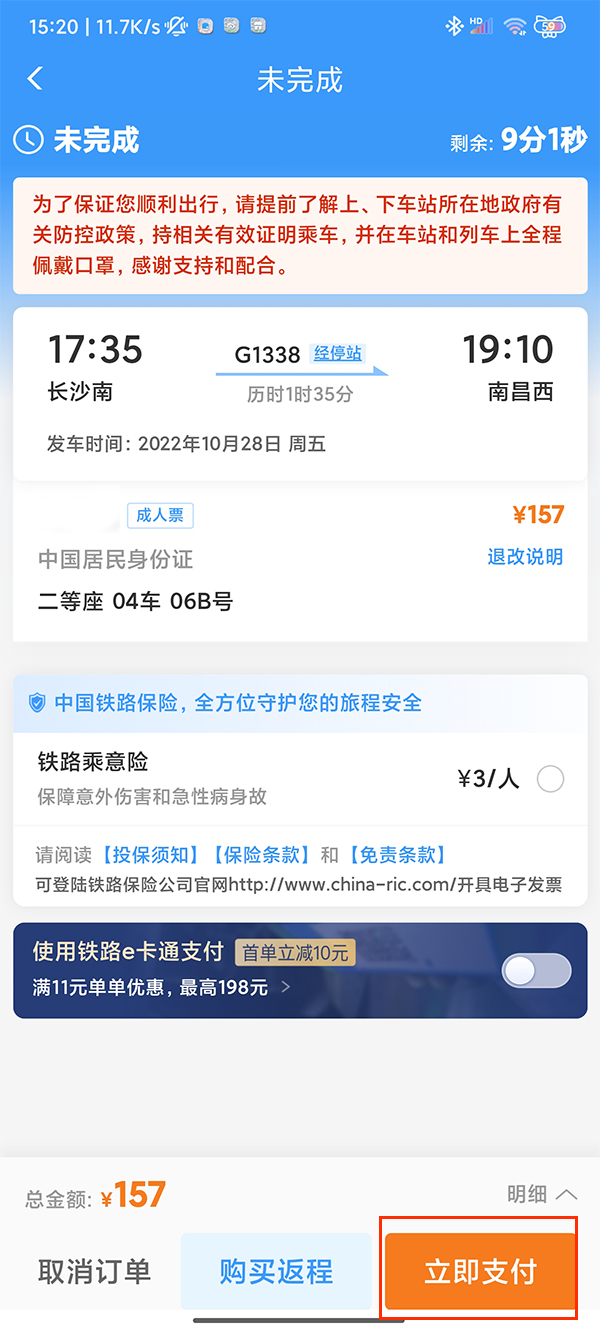View 经停站 stopover stations

pos(337,353)
